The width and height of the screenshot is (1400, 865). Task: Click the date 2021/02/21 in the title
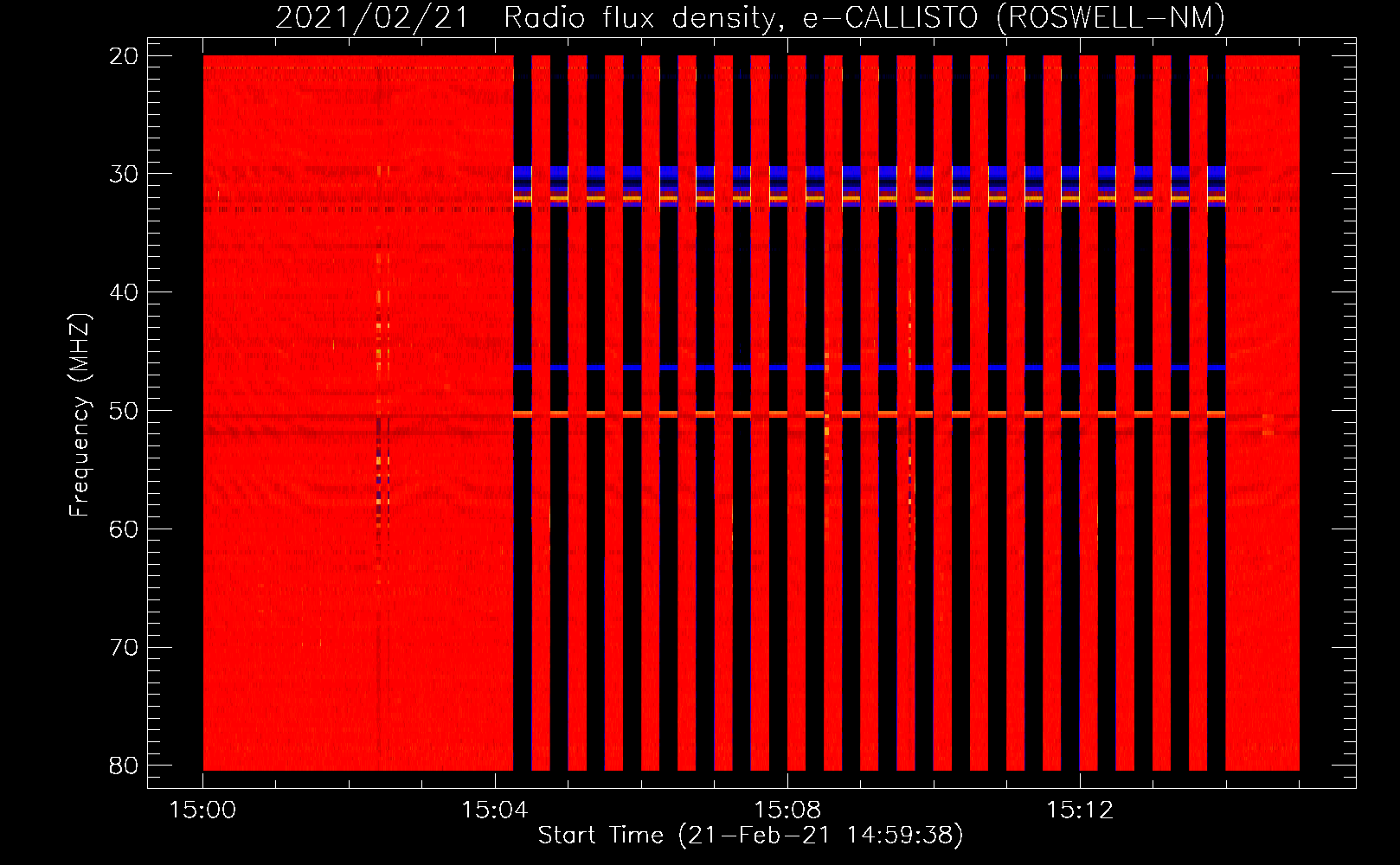372,18
